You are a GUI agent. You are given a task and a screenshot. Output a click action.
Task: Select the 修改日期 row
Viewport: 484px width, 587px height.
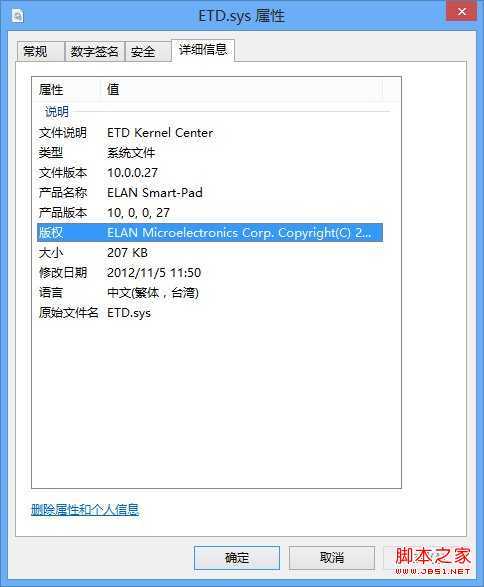pos(210,273)
